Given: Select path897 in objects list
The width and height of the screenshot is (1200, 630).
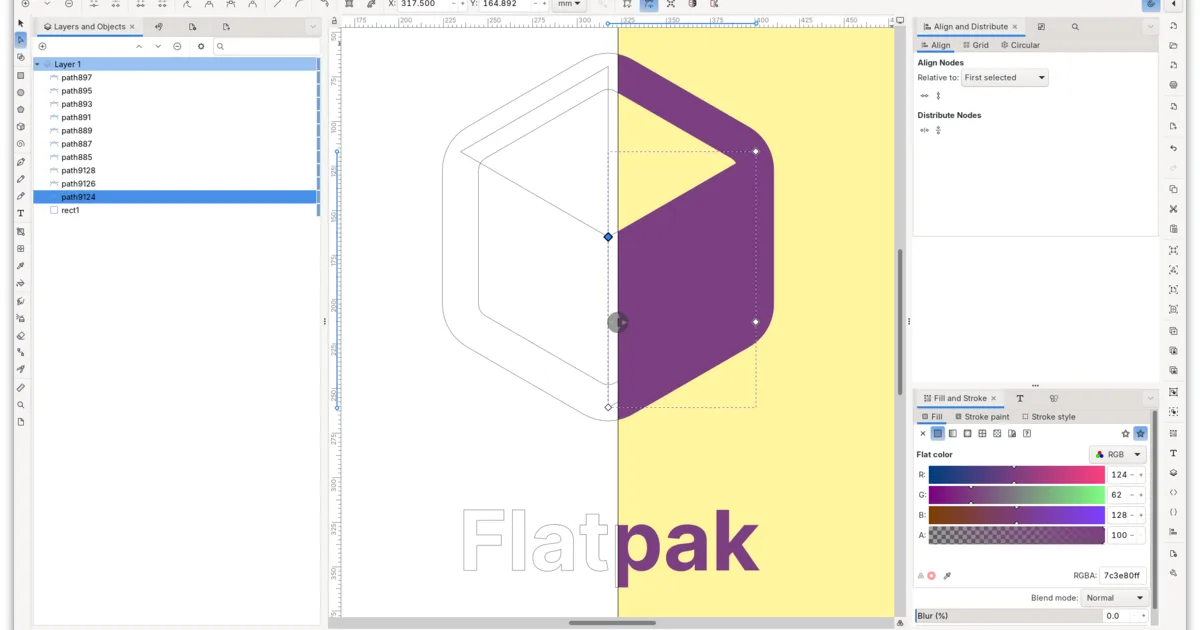Looking at the screenshot, I should coord(77,77).
